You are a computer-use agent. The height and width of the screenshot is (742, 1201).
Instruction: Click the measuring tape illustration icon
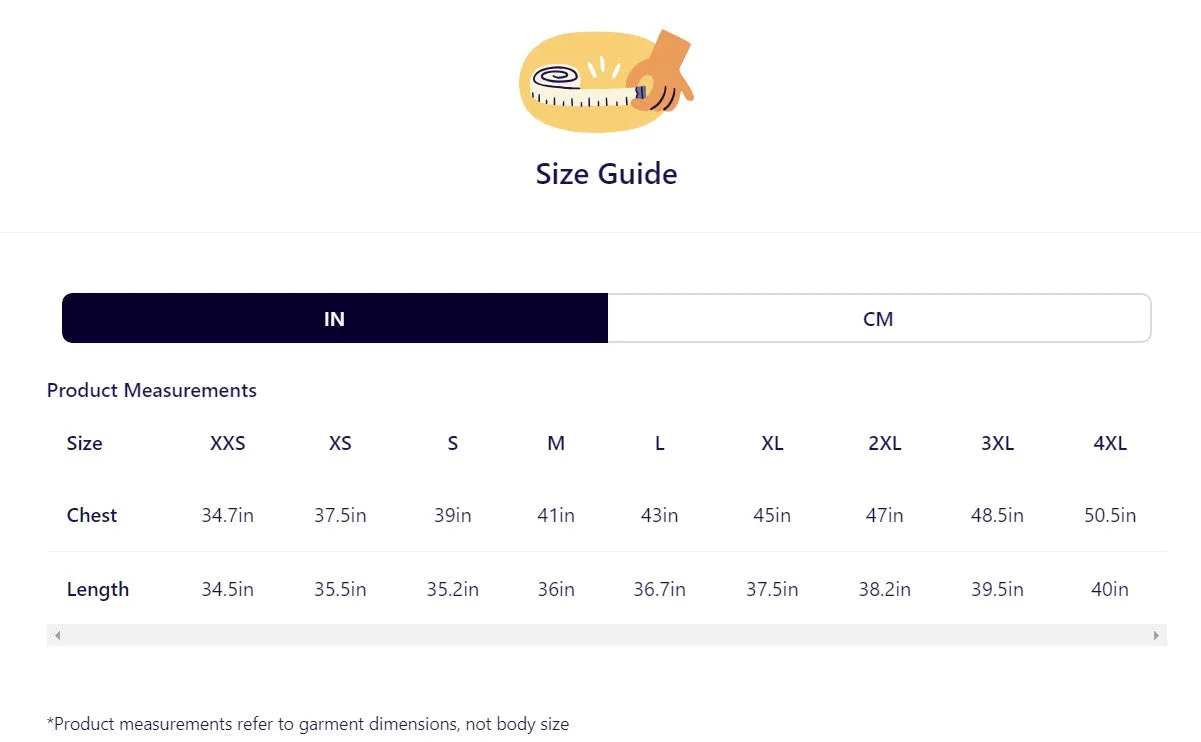pos(606,81)
